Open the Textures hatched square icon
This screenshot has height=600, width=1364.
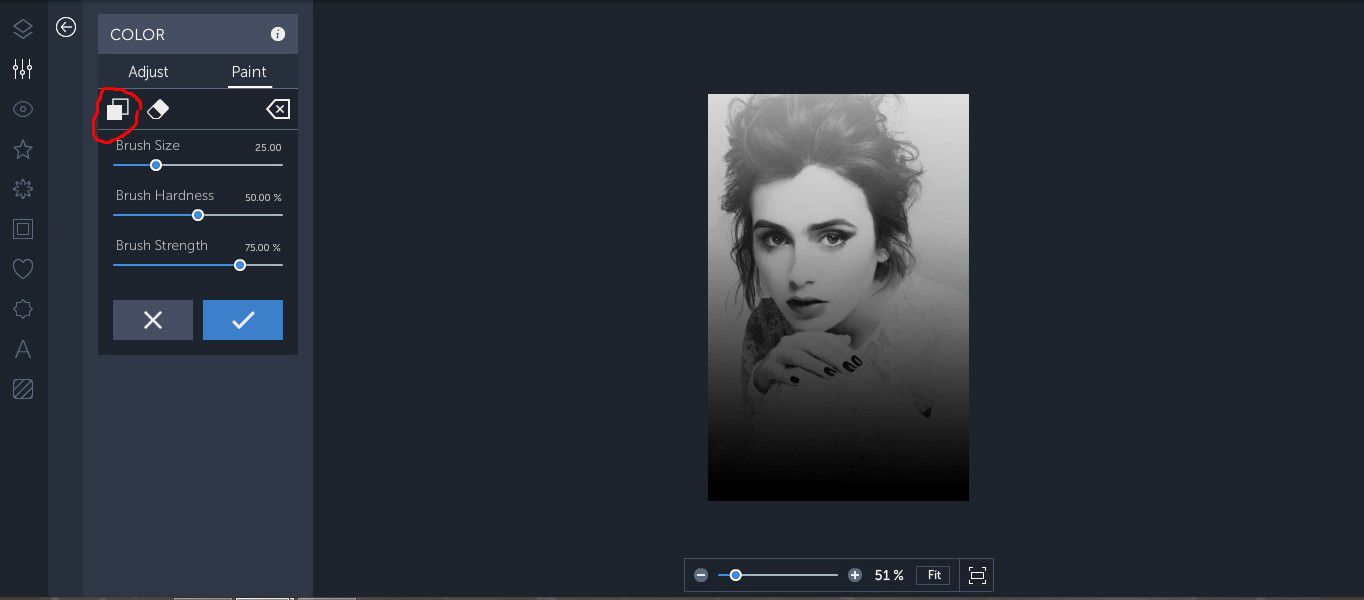click(22, 389)
